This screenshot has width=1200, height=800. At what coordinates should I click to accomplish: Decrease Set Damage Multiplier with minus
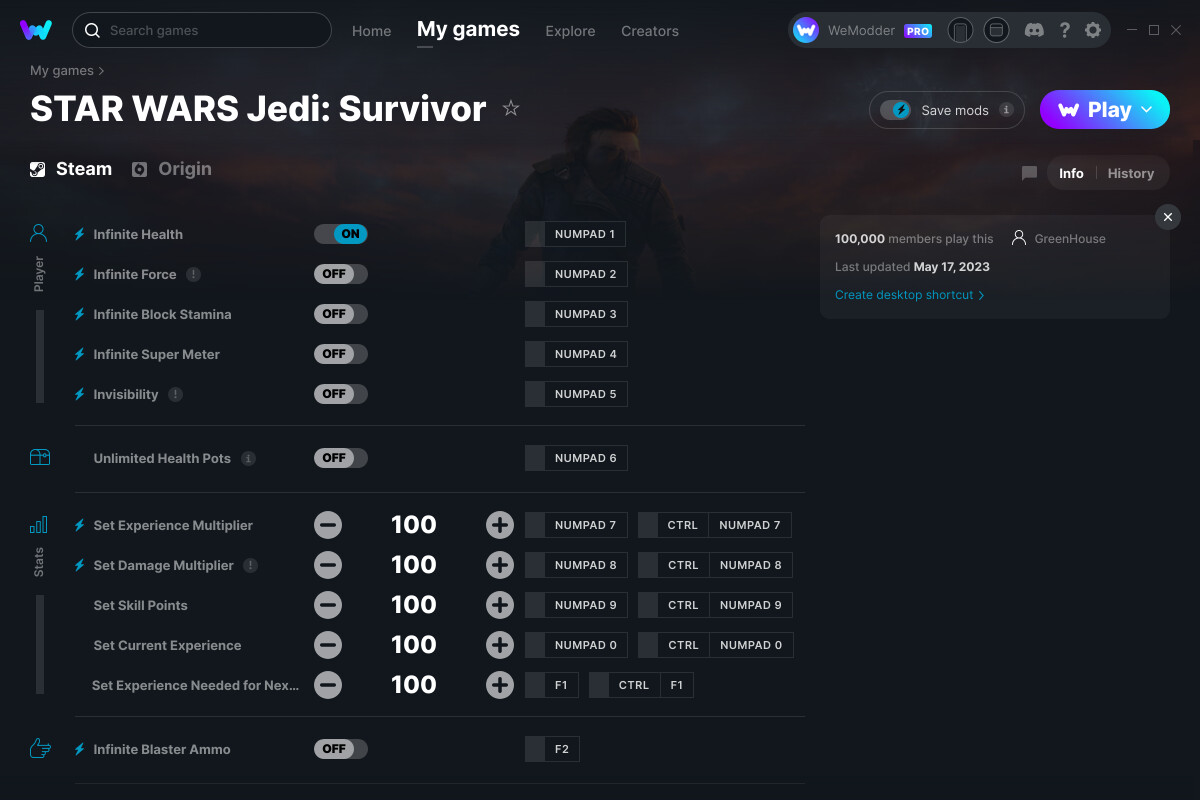[328, 565]
